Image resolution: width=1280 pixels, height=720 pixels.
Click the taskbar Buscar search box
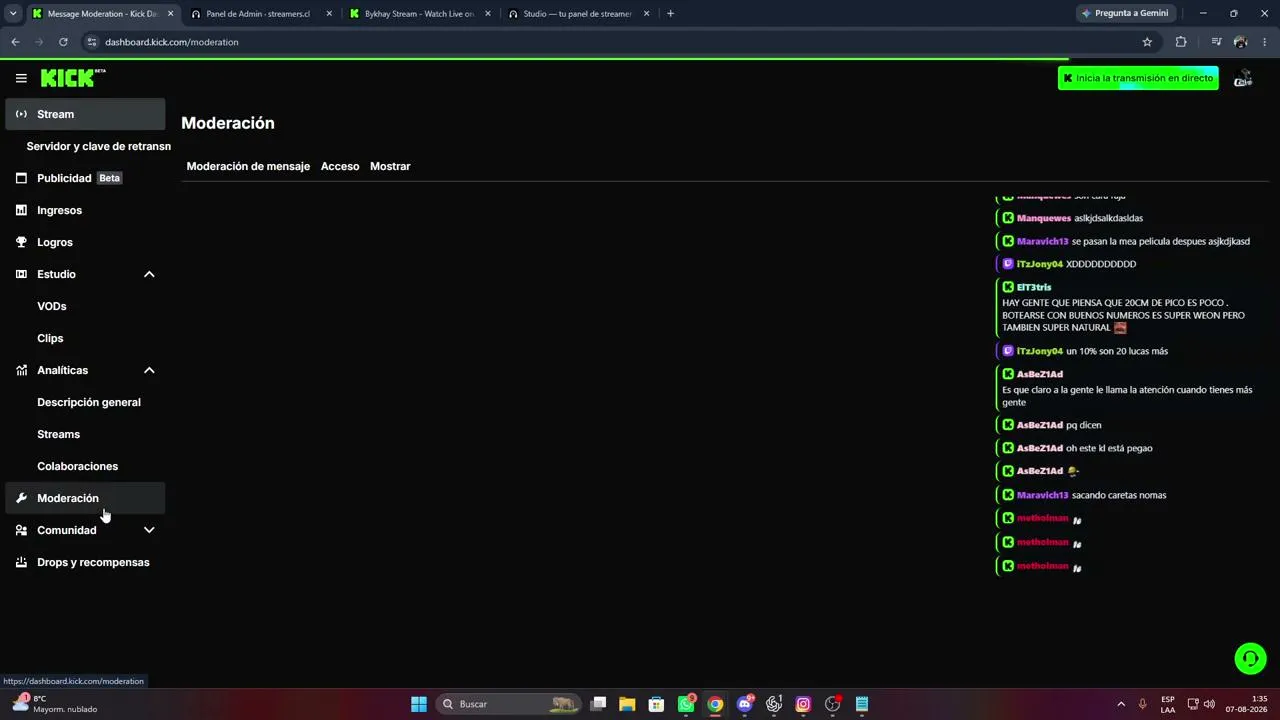(509, 704)
